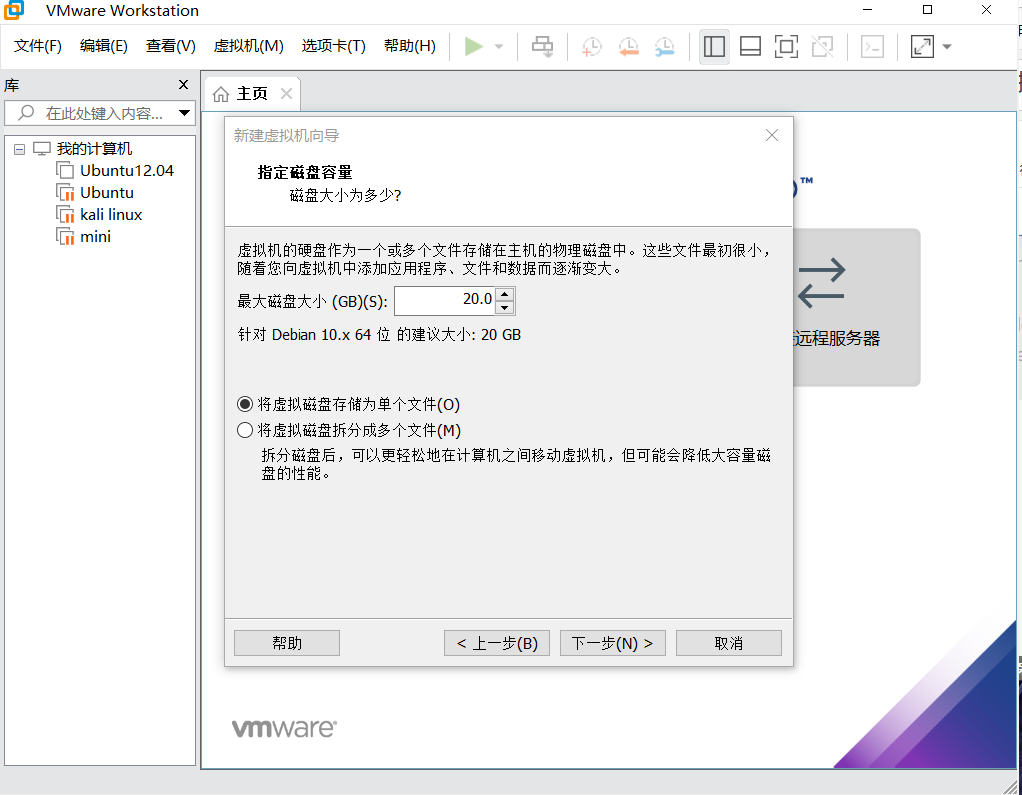1022x795 pixels.
Task: Click the home icon on 主页 tab
Action: click(x=221, y=94)
